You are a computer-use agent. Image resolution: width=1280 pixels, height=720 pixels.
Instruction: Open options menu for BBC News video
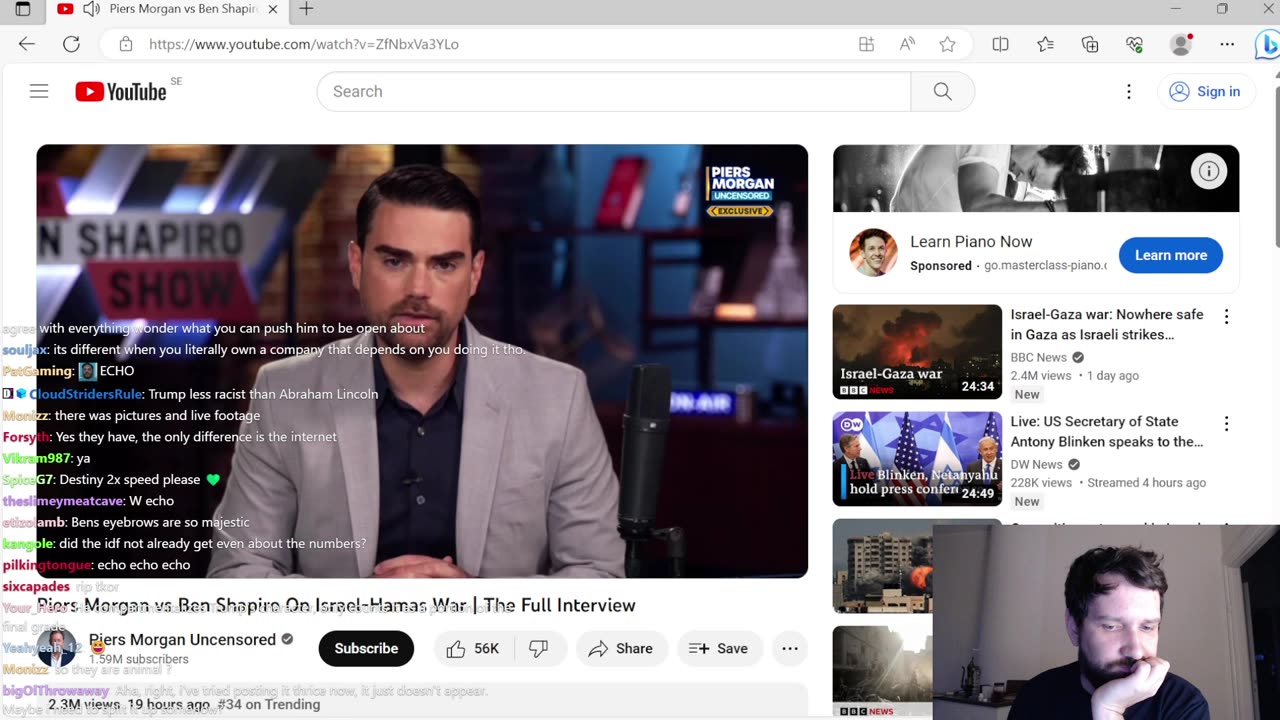click(1227, 316)
